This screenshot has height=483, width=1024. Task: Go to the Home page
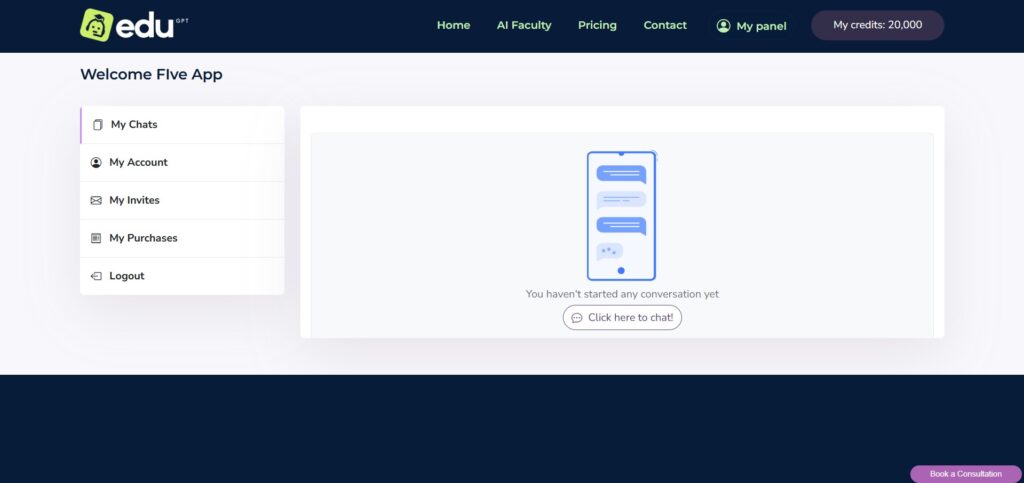[453, 25]
